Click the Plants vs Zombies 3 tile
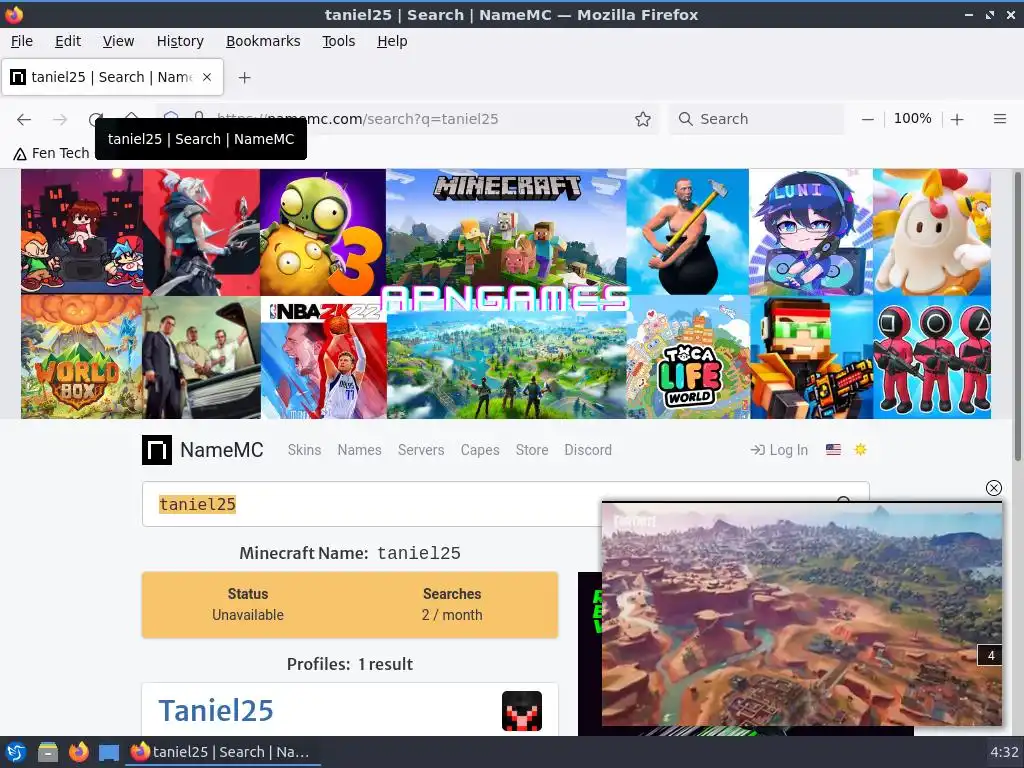 (323, 232)
